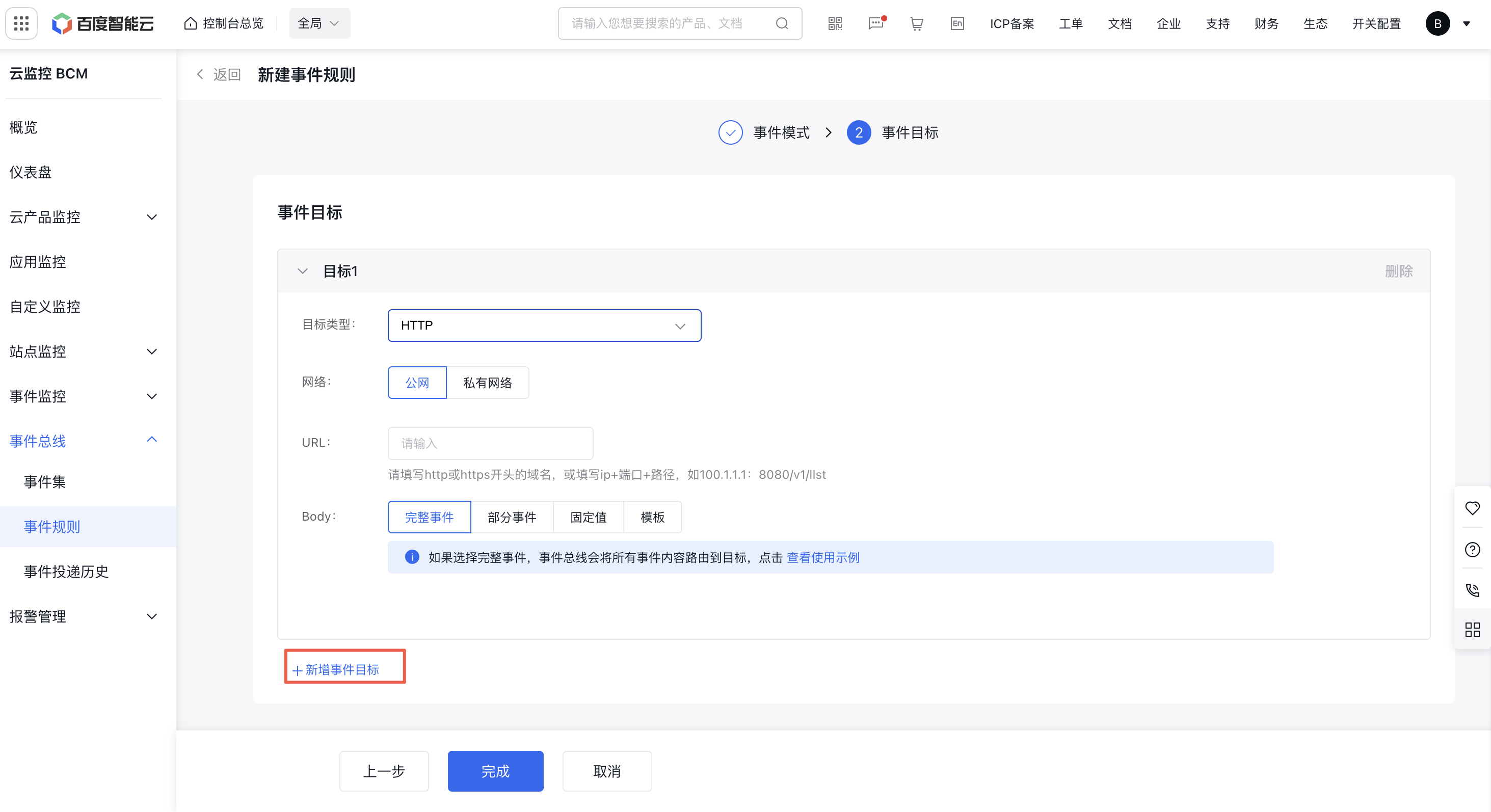Viewport: 1491px width, 812px height.
Task: Click the 取消 button
Action: [606, 771]
